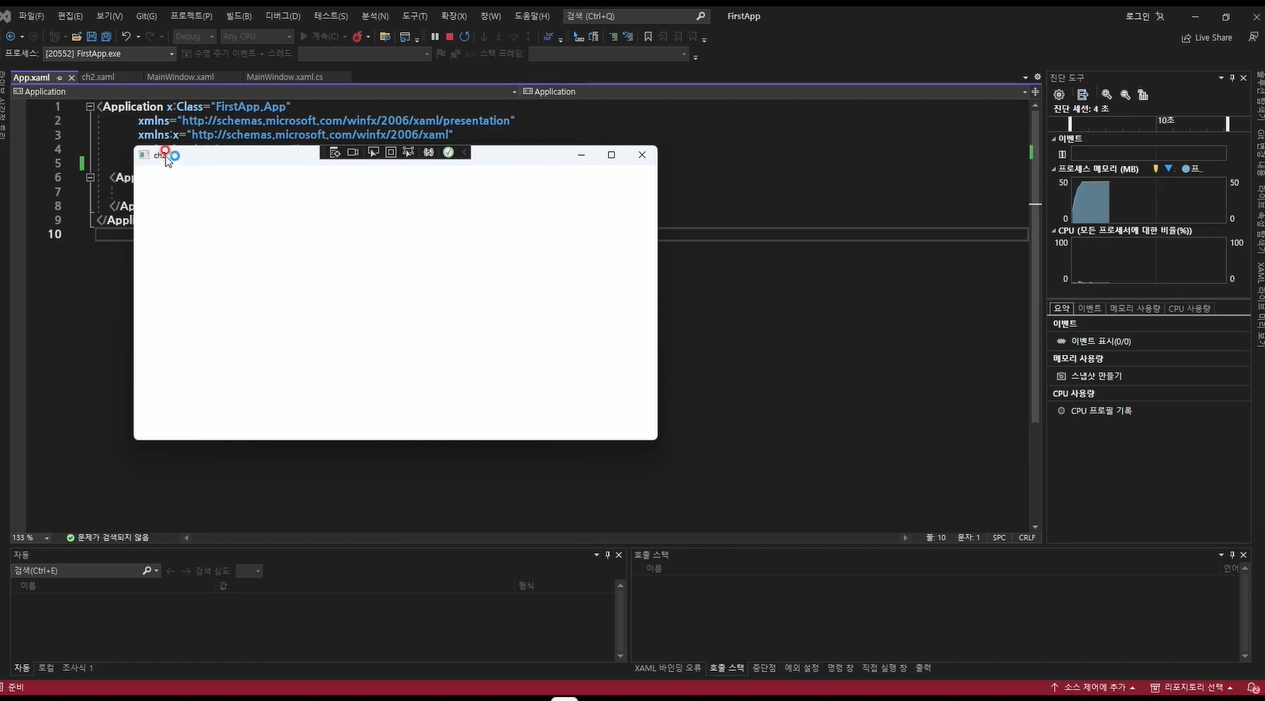The image size is (1265, 701).
Task: Click the zoom-in magnifier in Diagnostic Tools
Action: pyautogui.click(x=1105, y=94)
